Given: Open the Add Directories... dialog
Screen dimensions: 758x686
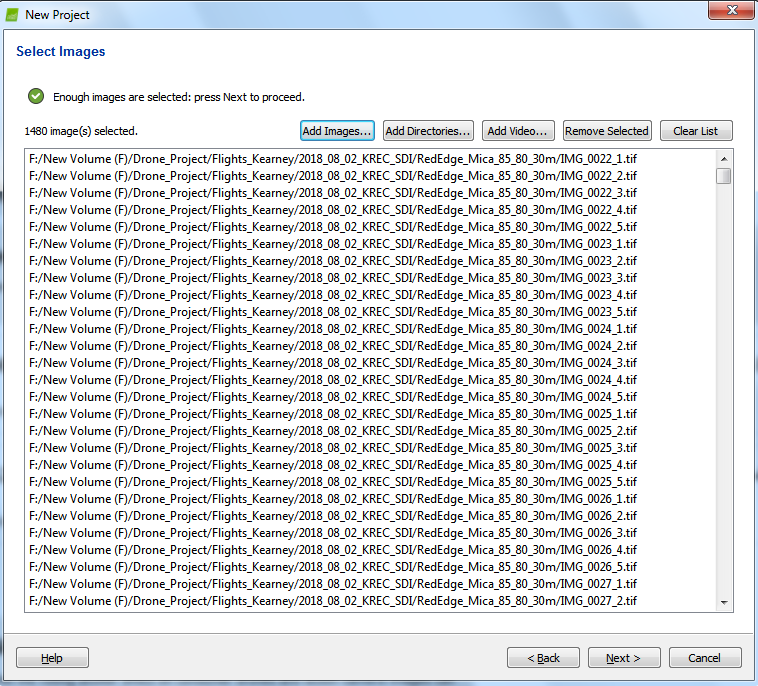Looking at the screenshot, I should [x=428, y=131].
